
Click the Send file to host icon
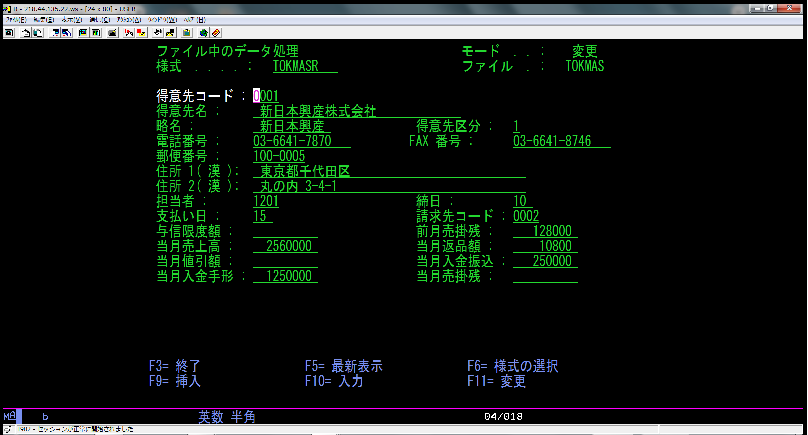click(x=56, y=32)
